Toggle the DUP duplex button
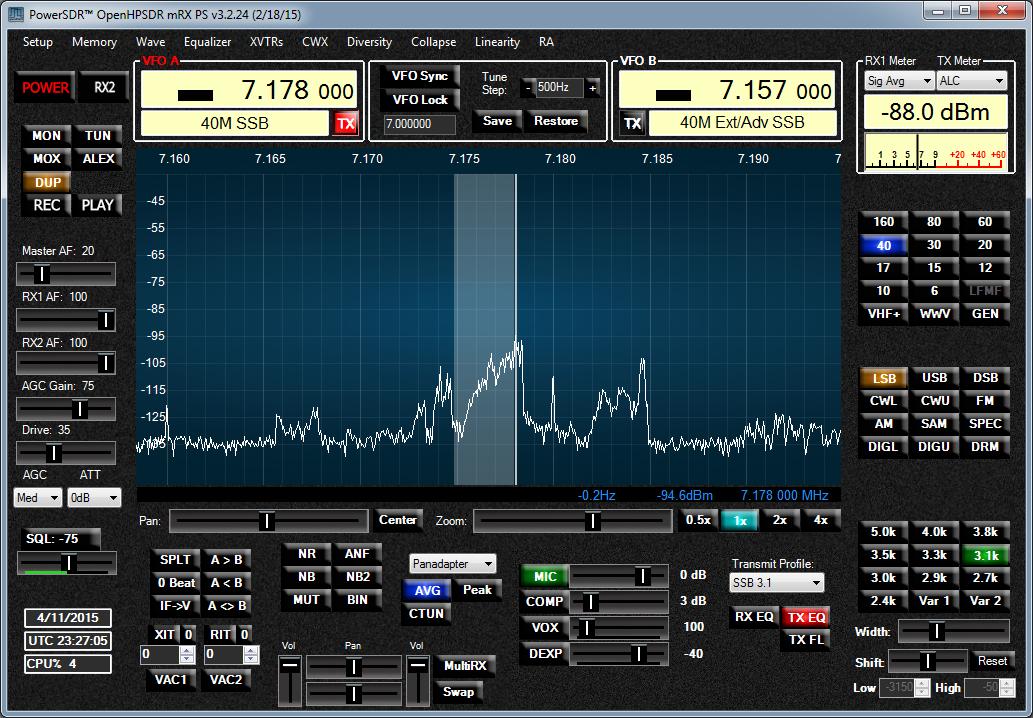Image resolution: width=1033 pixels, height=718 pixels. (47, 182)
